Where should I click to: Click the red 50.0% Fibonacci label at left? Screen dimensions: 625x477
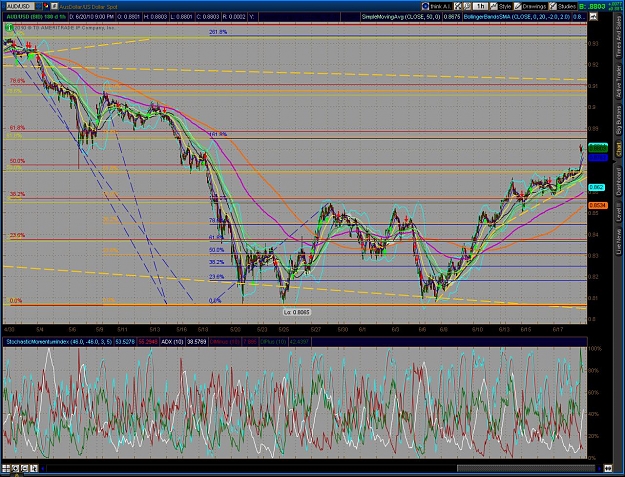click(17, 161)
